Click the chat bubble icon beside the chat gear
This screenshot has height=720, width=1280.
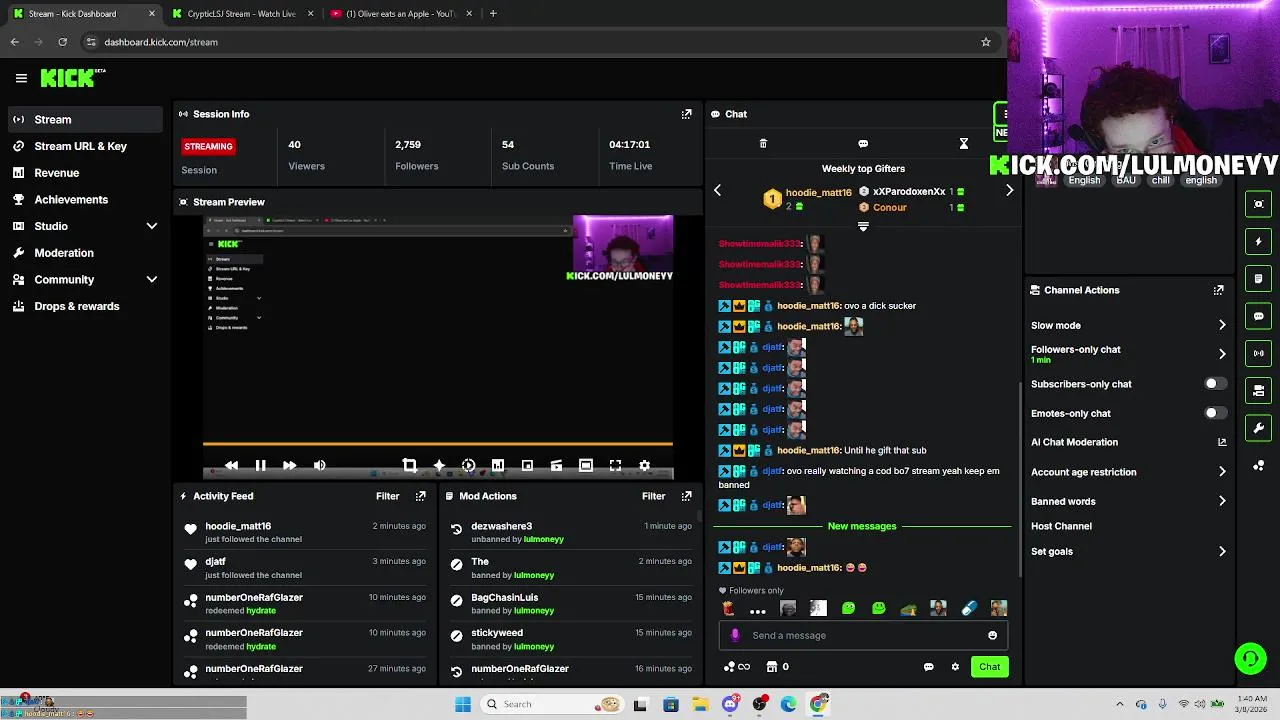click(928, 667)
